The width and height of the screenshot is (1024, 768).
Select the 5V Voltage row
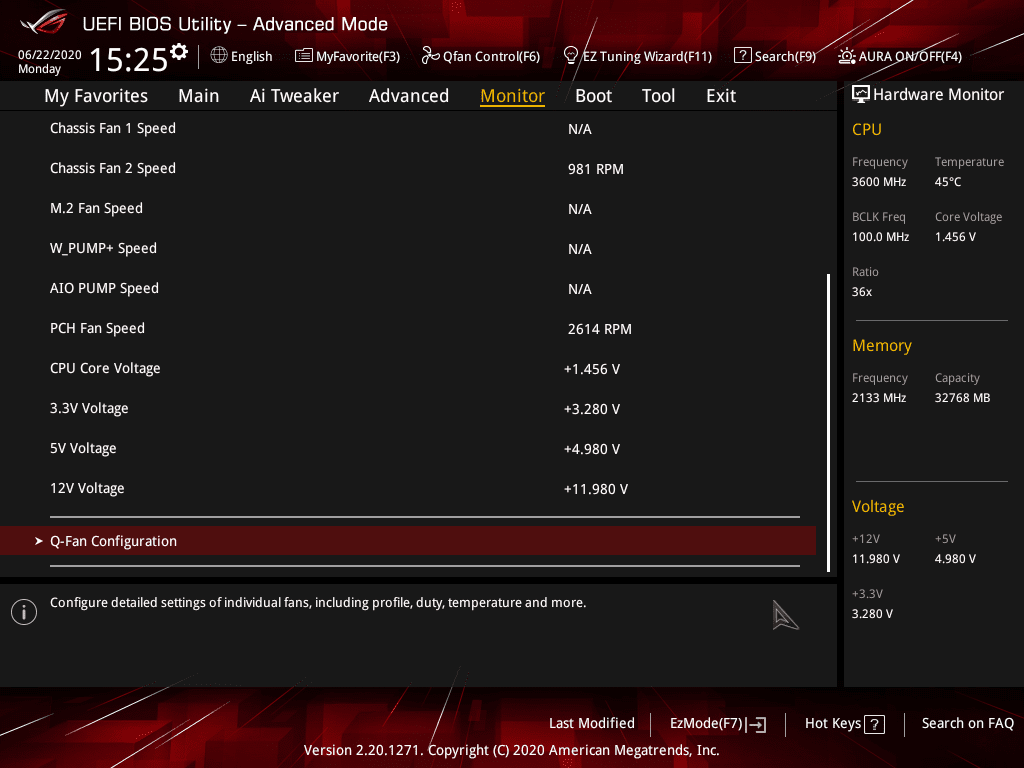coord(408,449)
